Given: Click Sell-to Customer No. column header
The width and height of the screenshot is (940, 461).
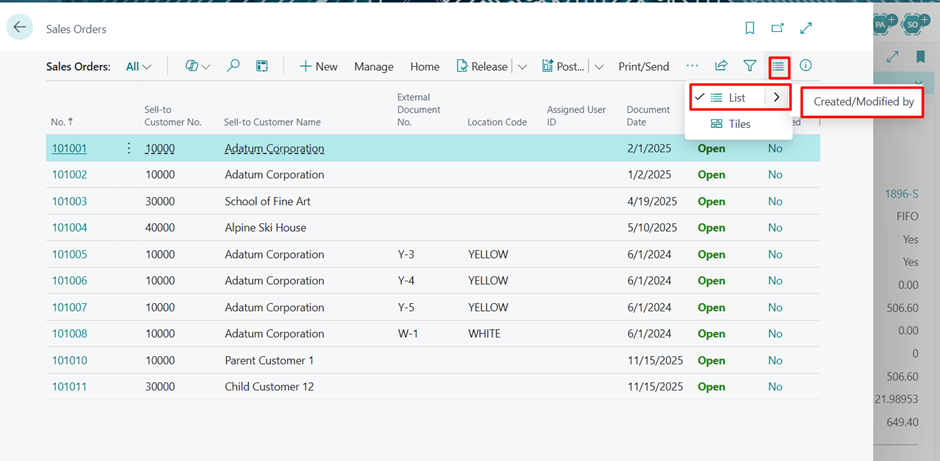Looking at the screenshot, I should 173,116.
